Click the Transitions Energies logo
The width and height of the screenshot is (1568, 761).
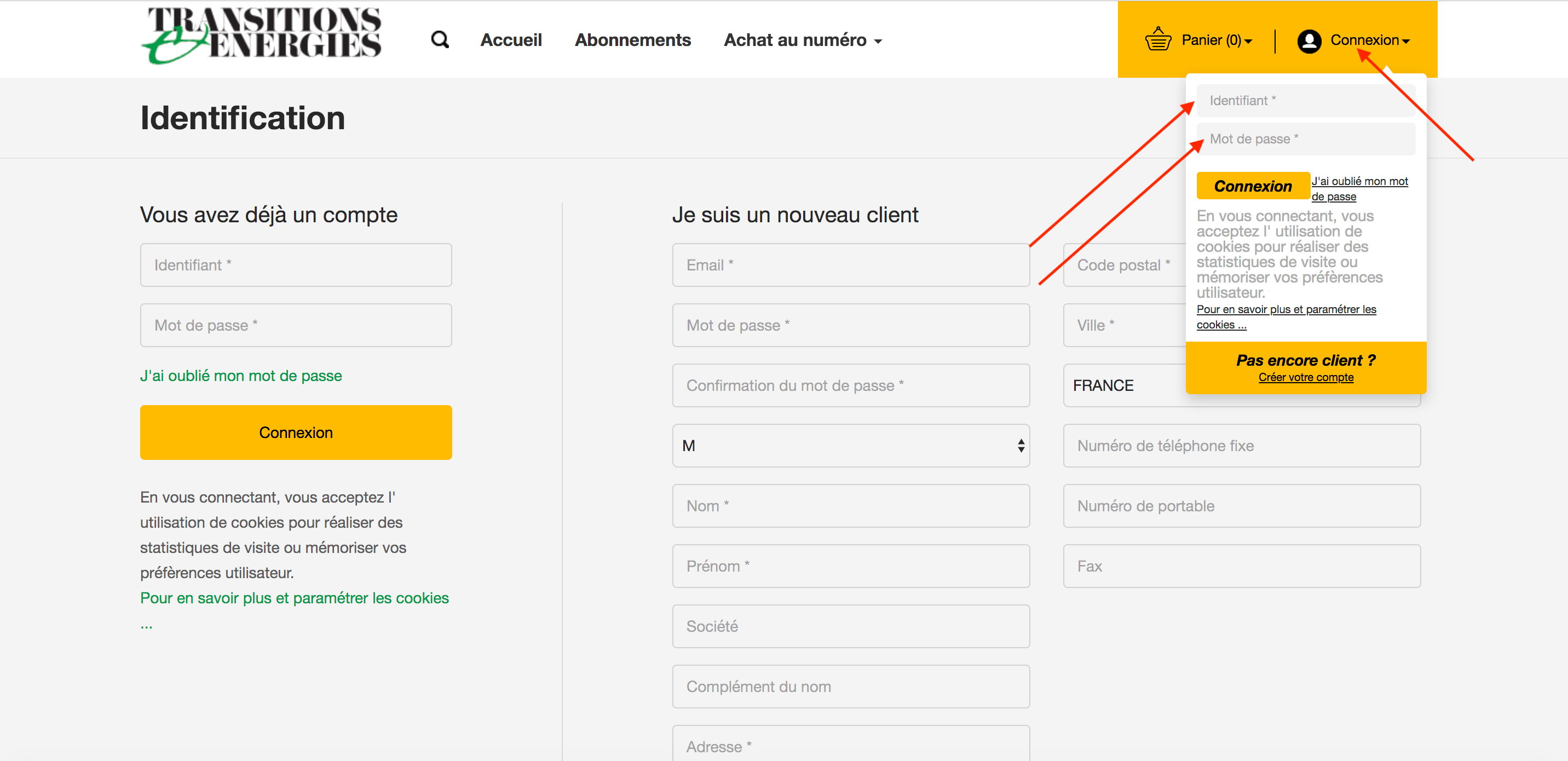262,35
